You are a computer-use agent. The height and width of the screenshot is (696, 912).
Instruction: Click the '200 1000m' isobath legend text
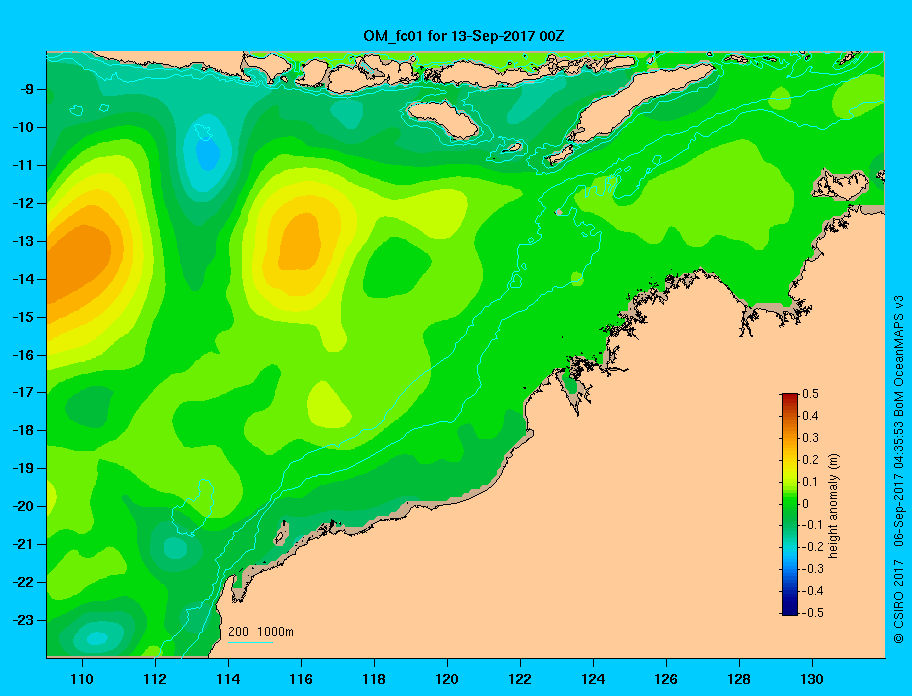[x=261, y=632]
